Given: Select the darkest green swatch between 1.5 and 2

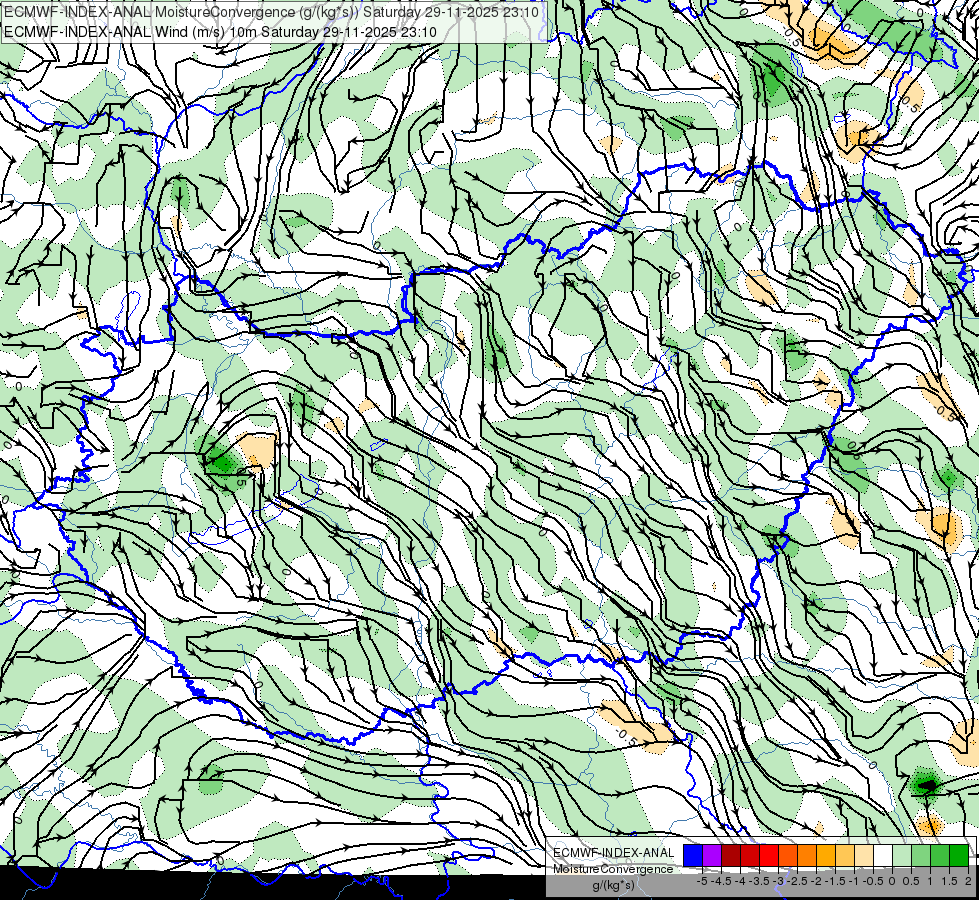Looking at the screenshot, I should coord(959,855).
